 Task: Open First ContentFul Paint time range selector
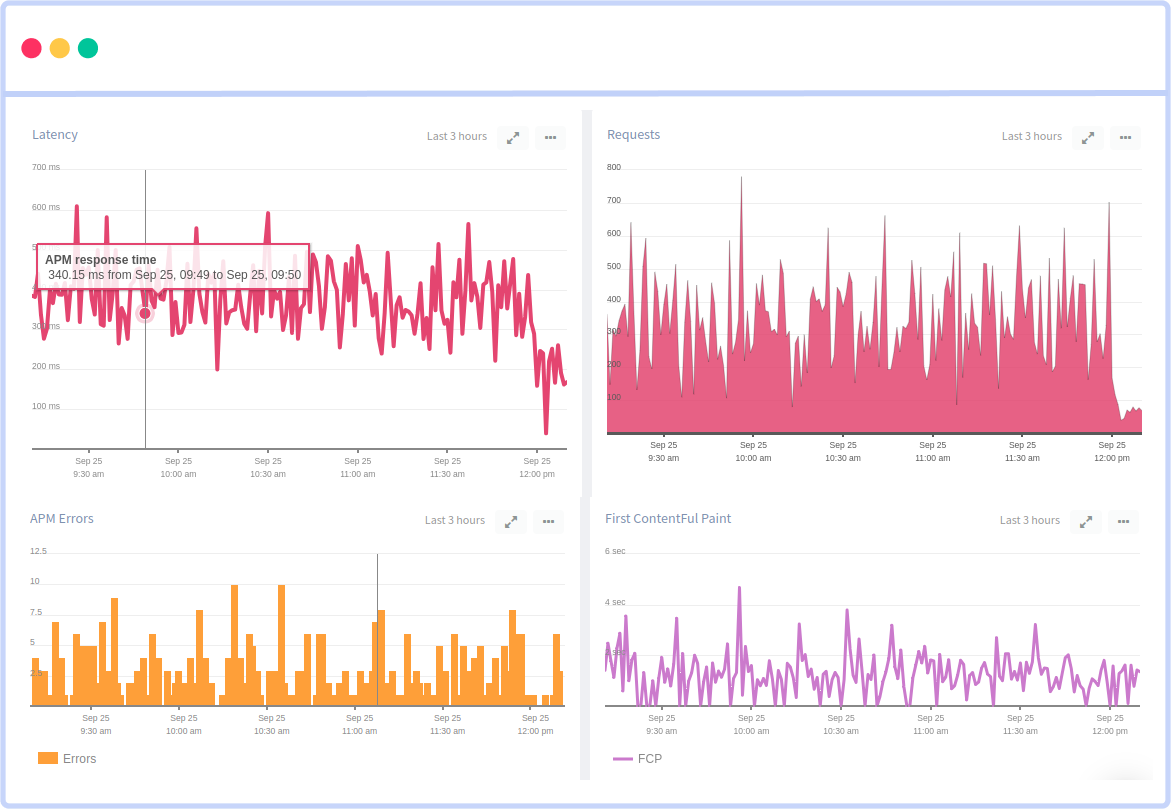click(x=1029, y=520)
